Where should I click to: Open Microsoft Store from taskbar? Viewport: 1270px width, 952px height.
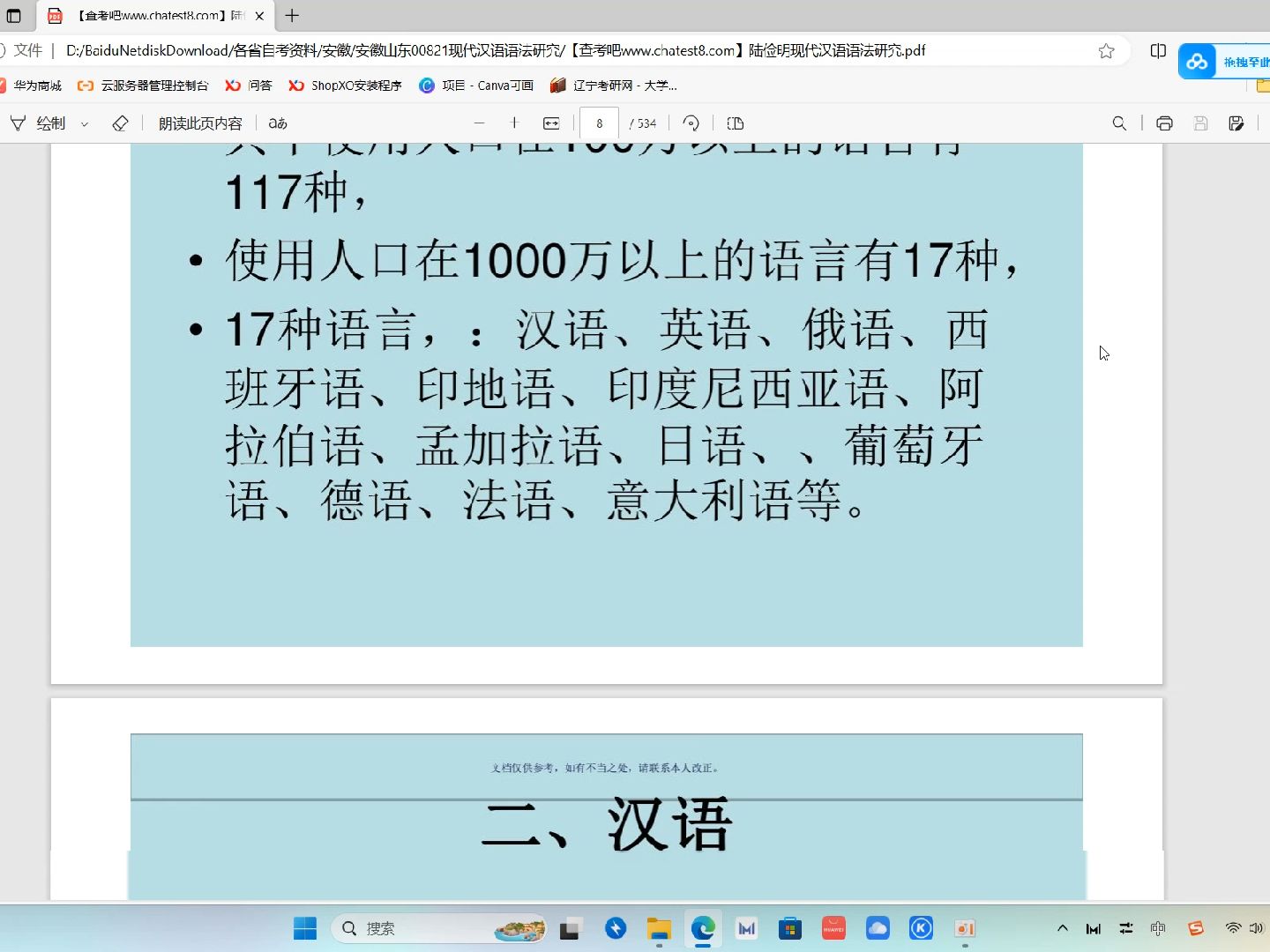tap(790, 928)
